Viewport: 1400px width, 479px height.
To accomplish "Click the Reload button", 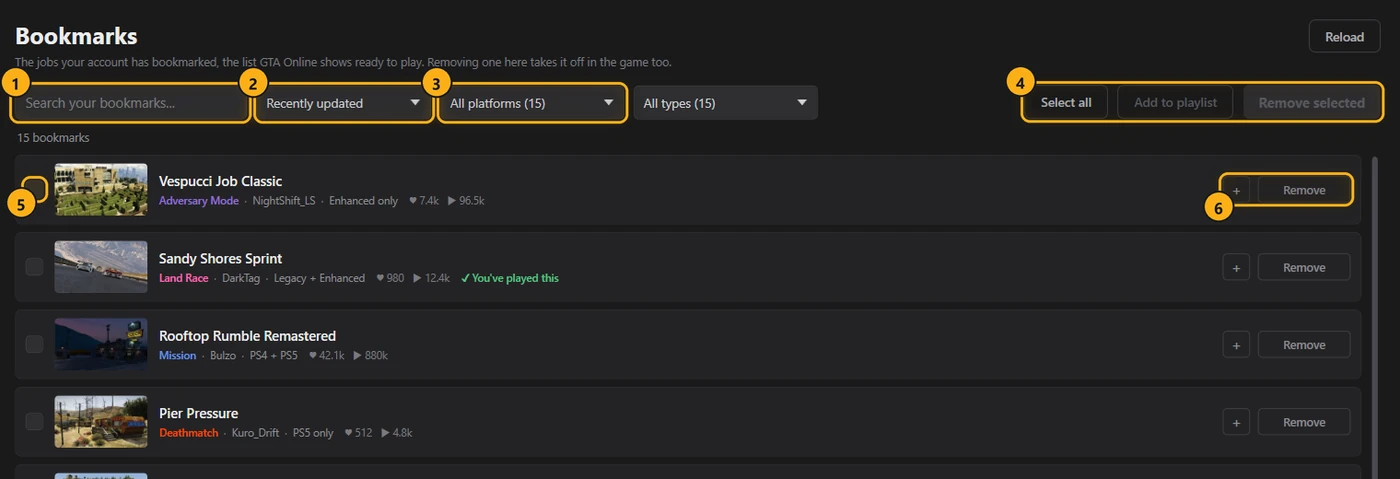I will 1344,37.
